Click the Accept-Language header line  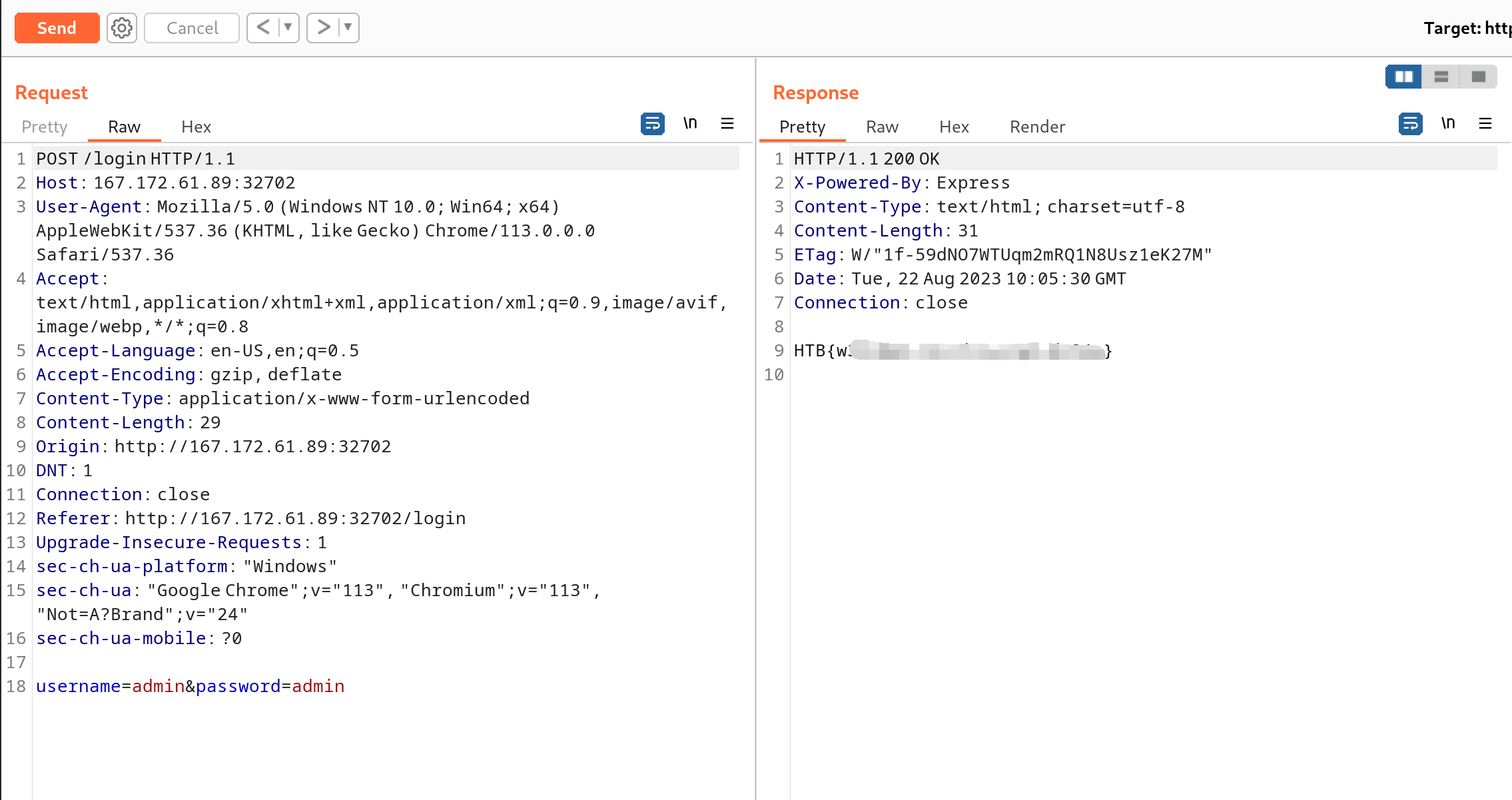click(x=198, y=350)
